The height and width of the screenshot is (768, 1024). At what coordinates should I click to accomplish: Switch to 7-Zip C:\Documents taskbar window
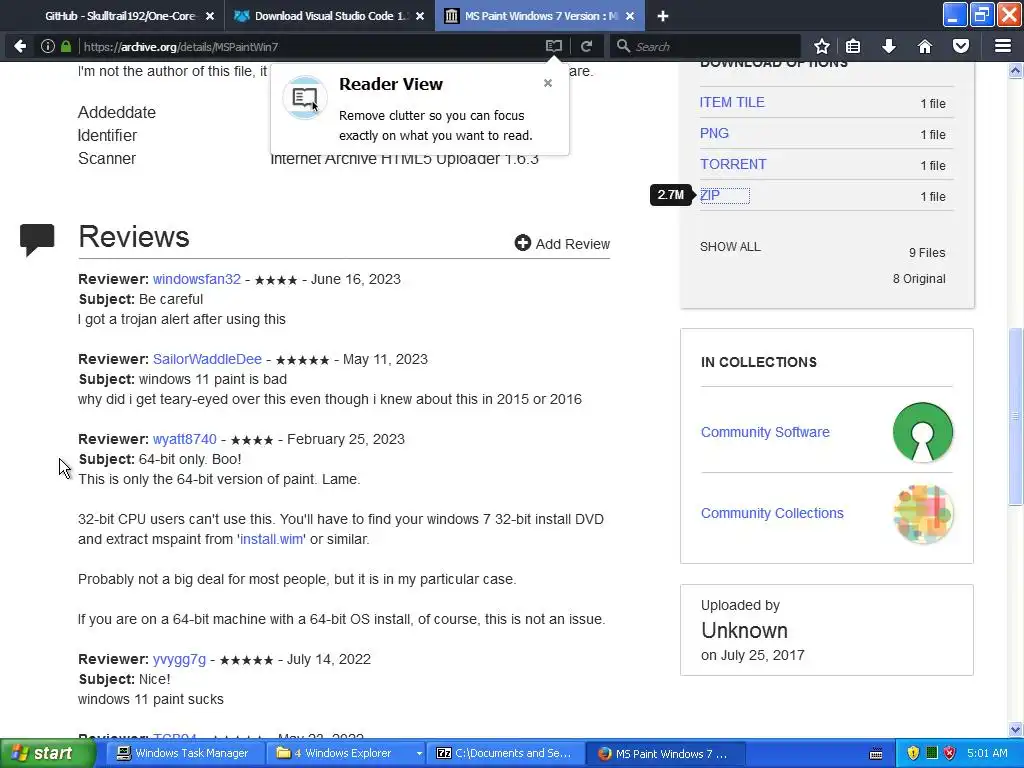click(x=505, y=754)
